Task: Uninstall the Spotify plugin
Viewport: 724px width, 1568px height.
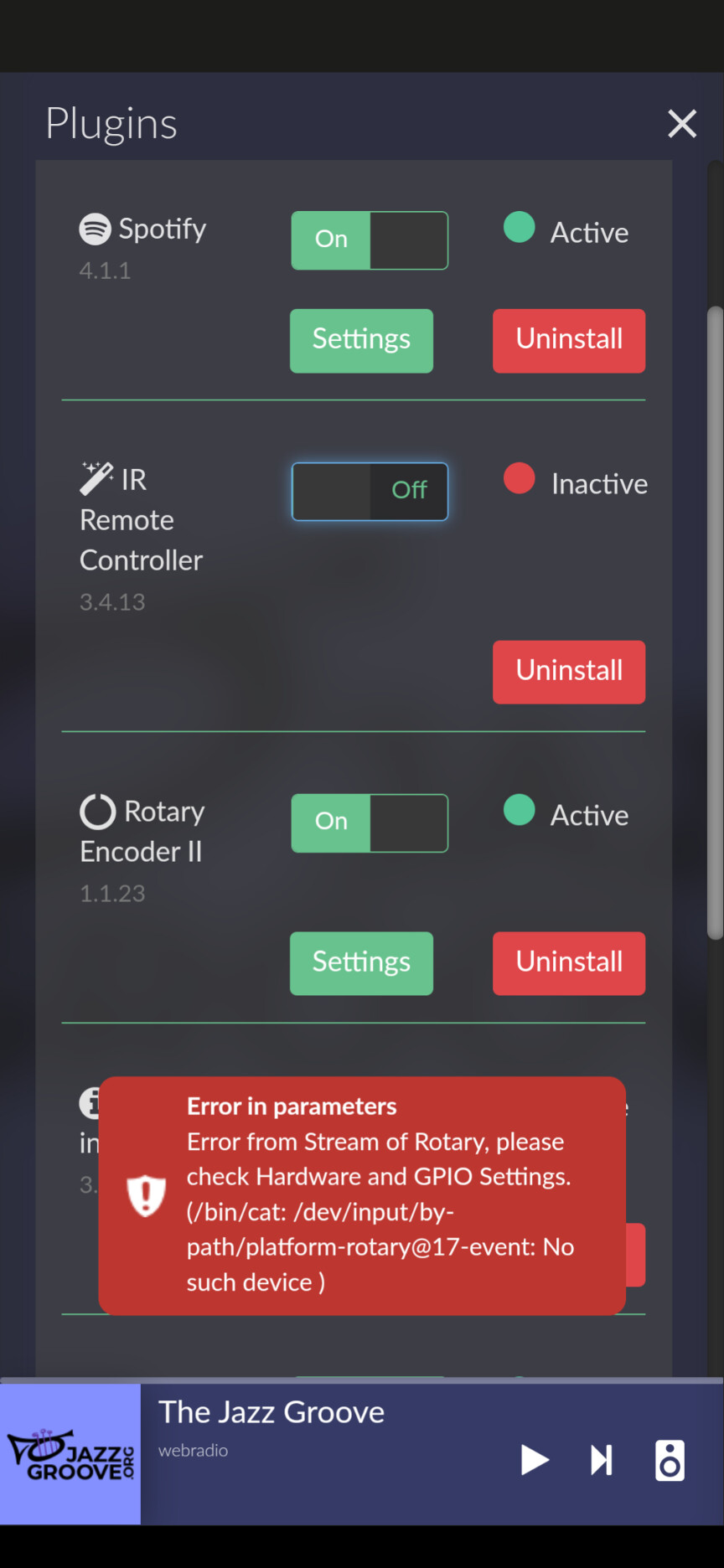Action: point(569,341)
